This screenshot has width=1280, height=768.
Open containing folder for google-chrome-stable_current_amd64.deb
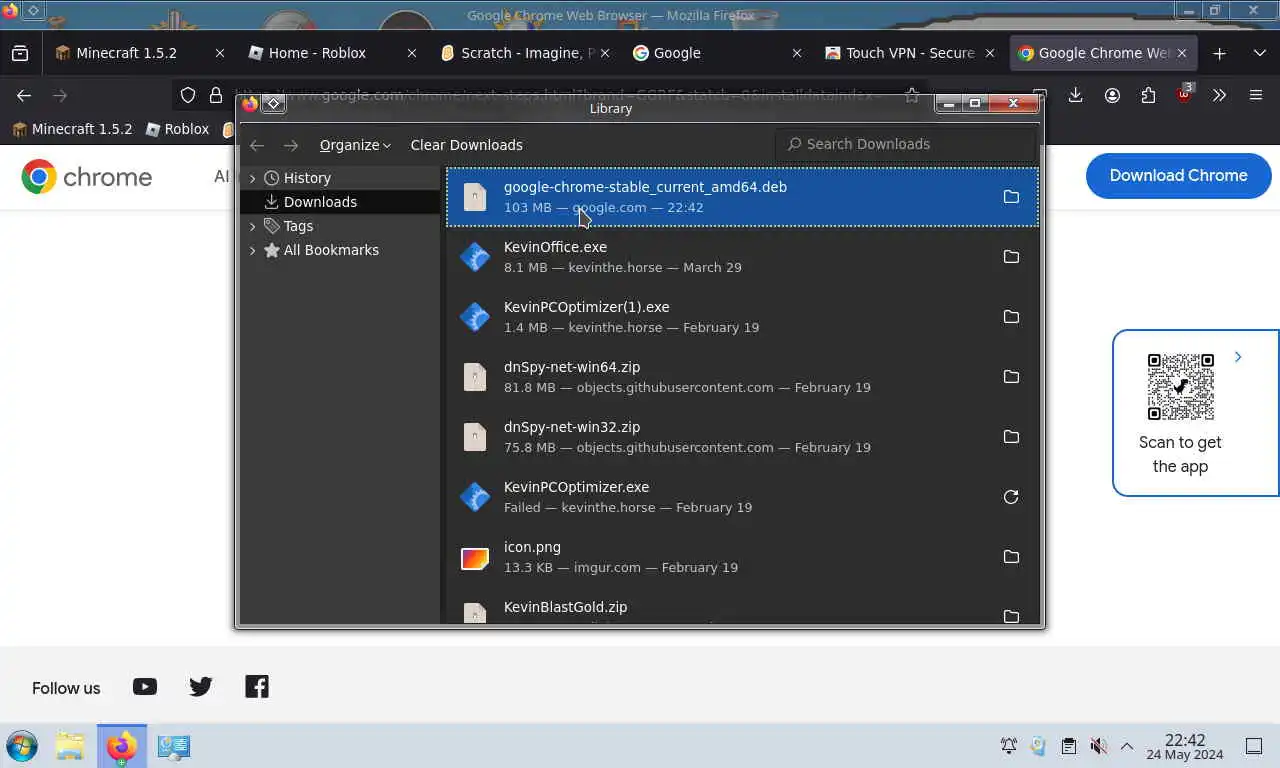click(1011, 197)
